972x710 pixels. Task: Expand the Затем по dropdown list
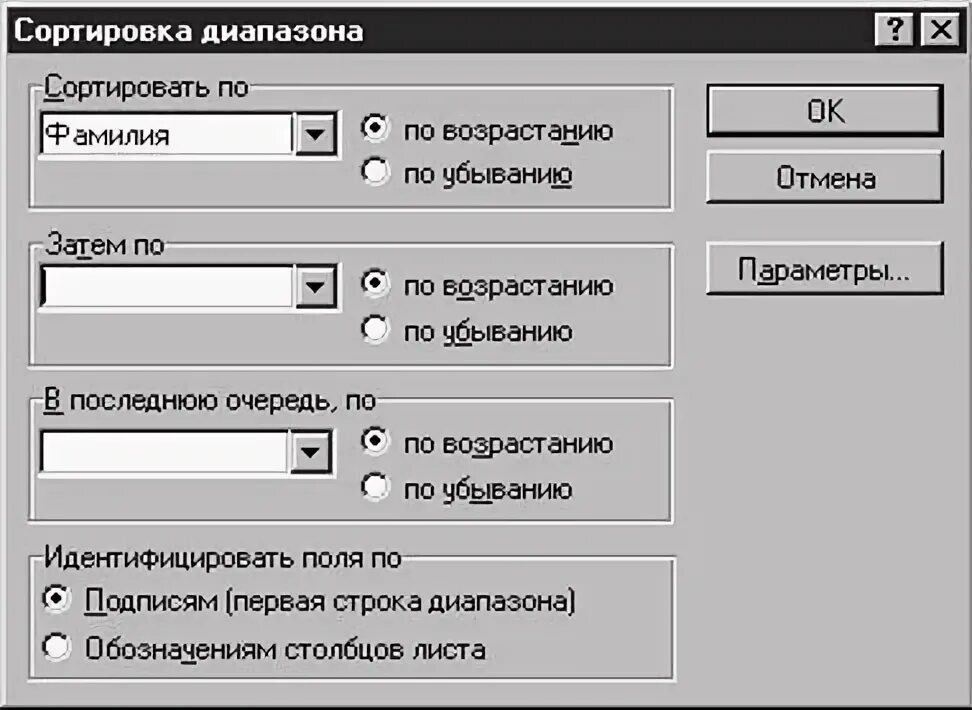[x=316, y=286]
